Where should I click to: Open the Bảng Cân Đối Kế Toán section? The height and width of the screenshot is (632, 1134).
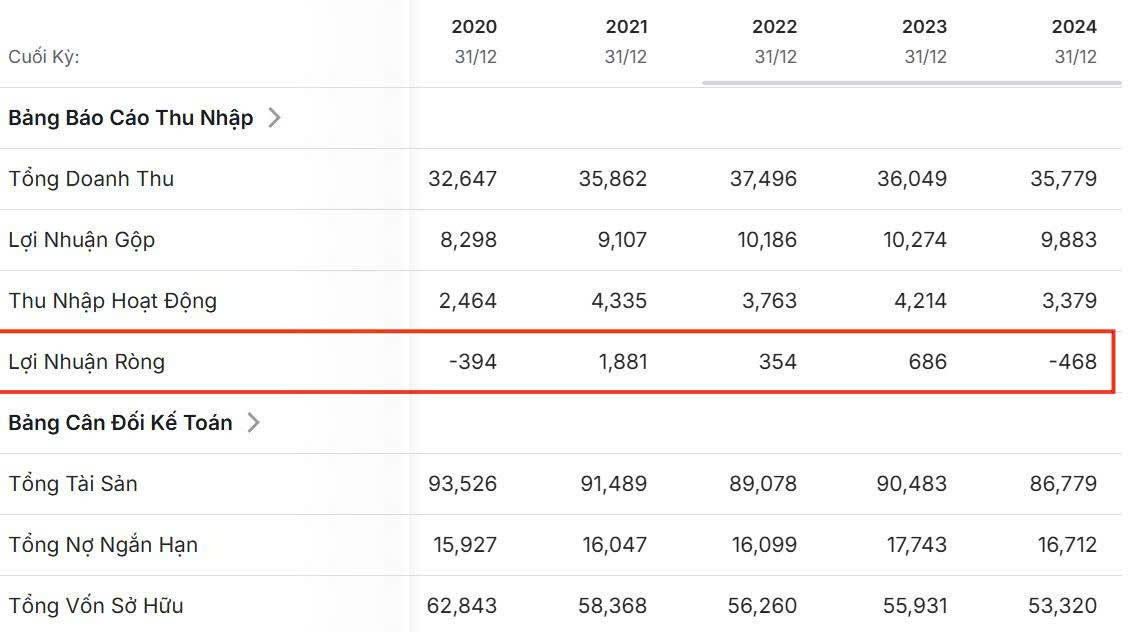tap(120, 423)
